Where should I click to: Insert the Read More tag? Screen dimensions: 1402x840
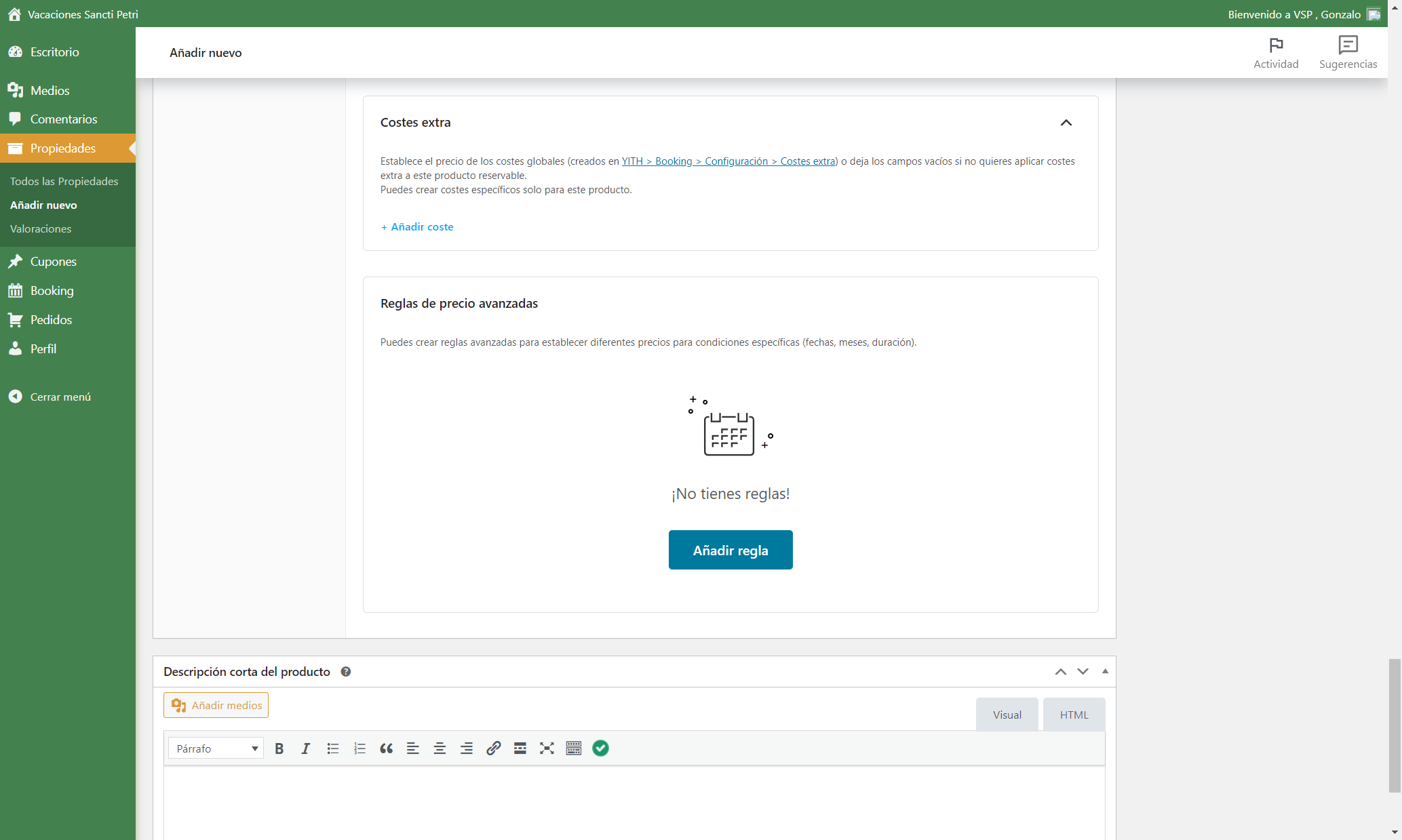pos(520,748)
